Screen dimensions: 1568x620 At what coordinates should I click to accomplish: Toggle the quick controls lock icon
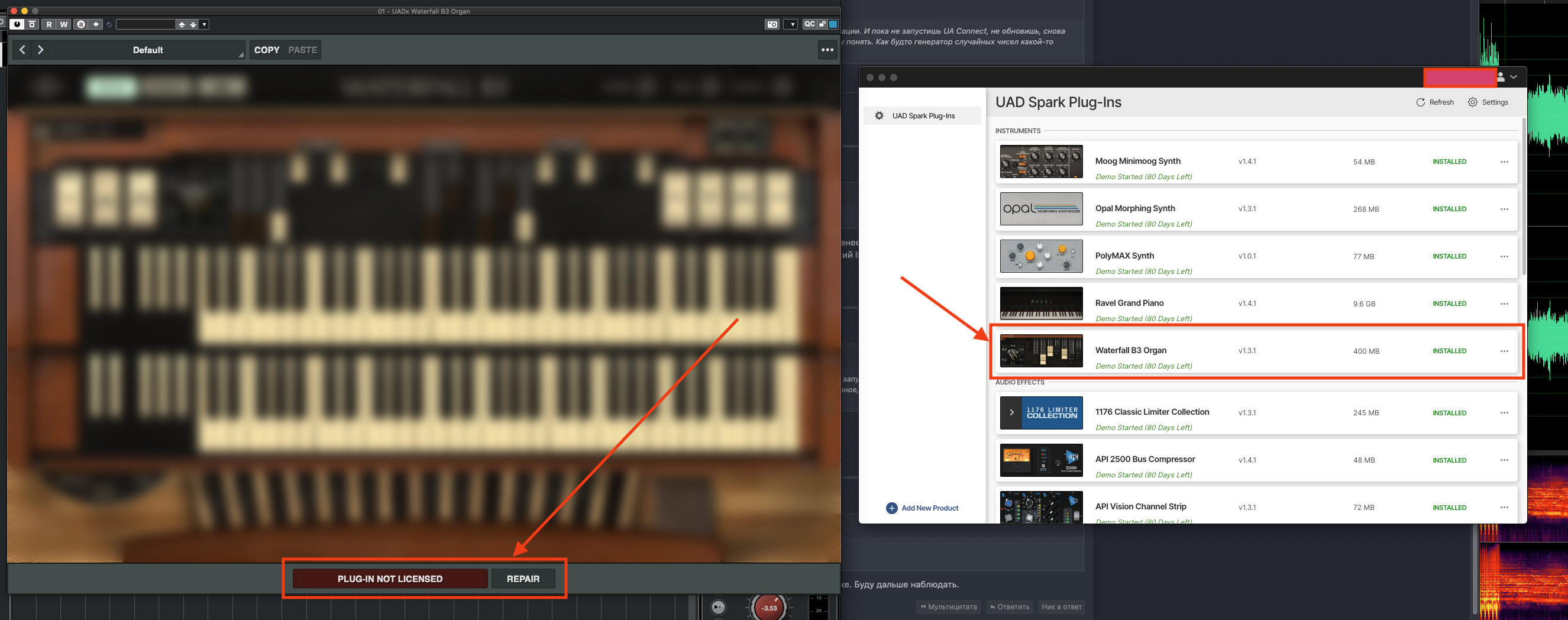822,24
